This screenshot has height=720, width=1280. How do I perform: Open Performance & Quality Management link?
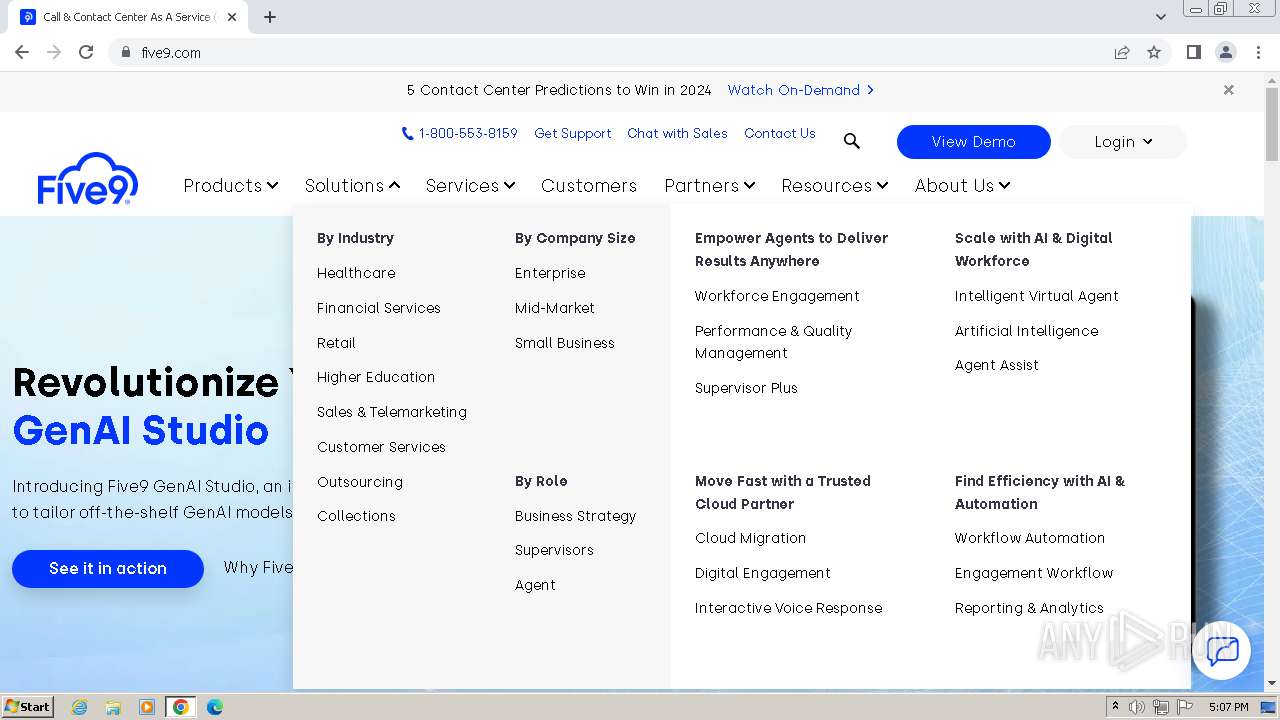(x=774, y=342)
